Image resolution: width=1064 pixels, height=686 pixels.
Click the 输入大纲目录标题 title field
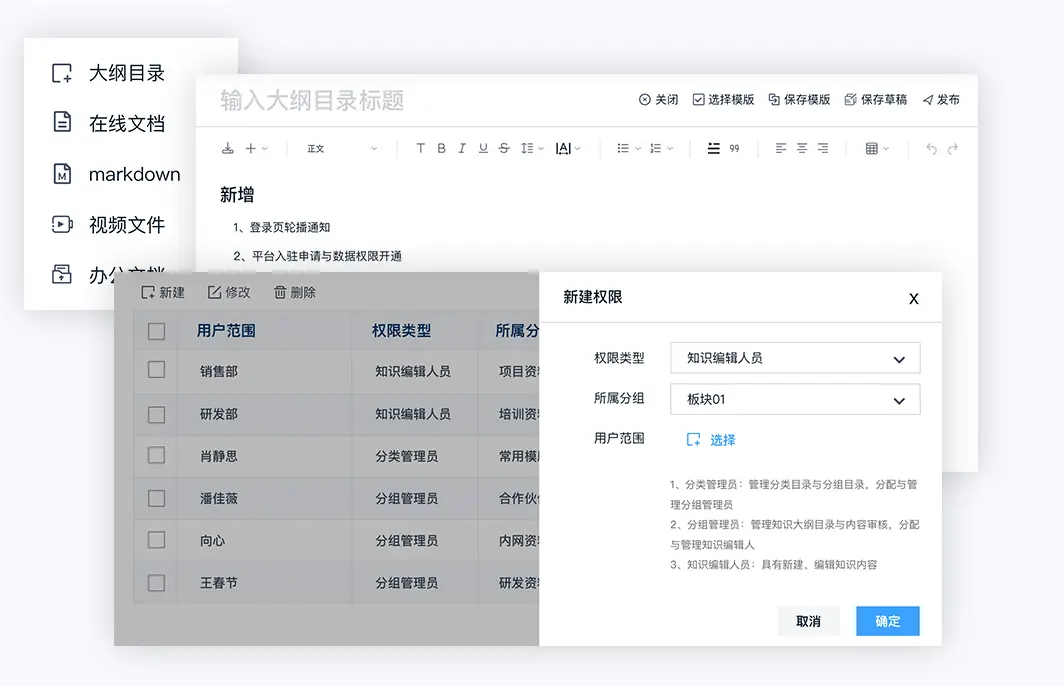click(x=312, y=100)
